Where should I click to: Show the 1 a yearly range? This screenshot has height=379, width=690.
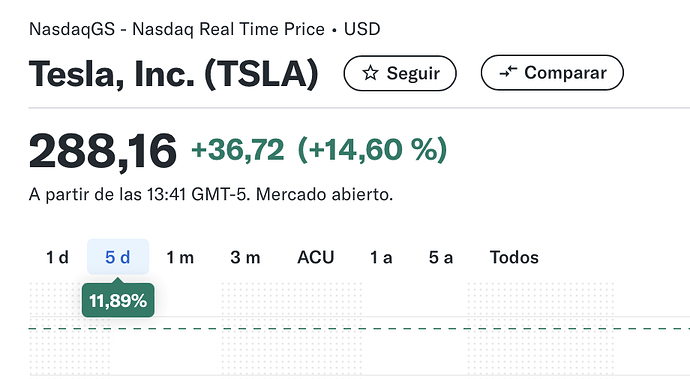click(x=381, y=257)
